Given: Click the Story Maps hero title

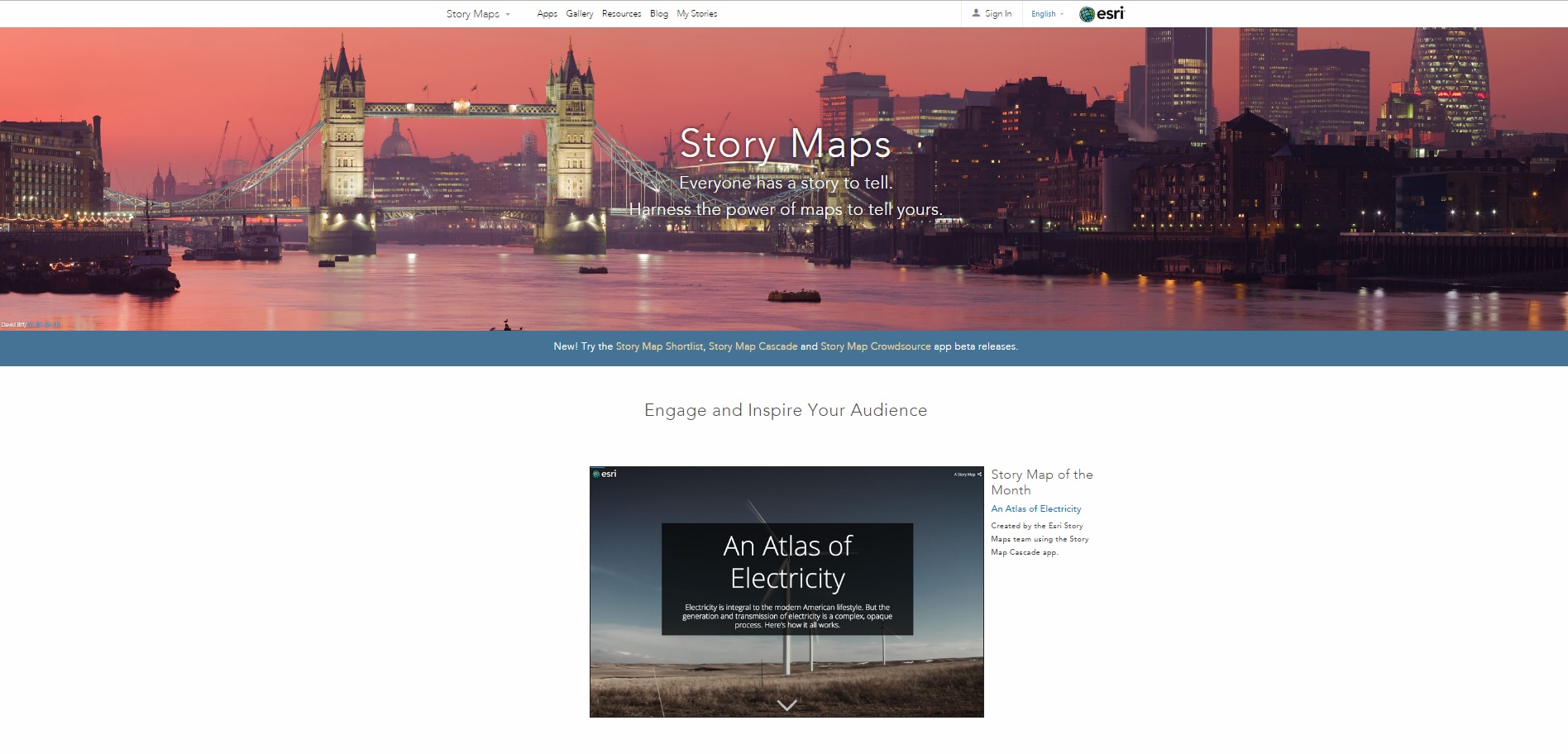Looking at the screenshot, I should click(x=785, y=144).
